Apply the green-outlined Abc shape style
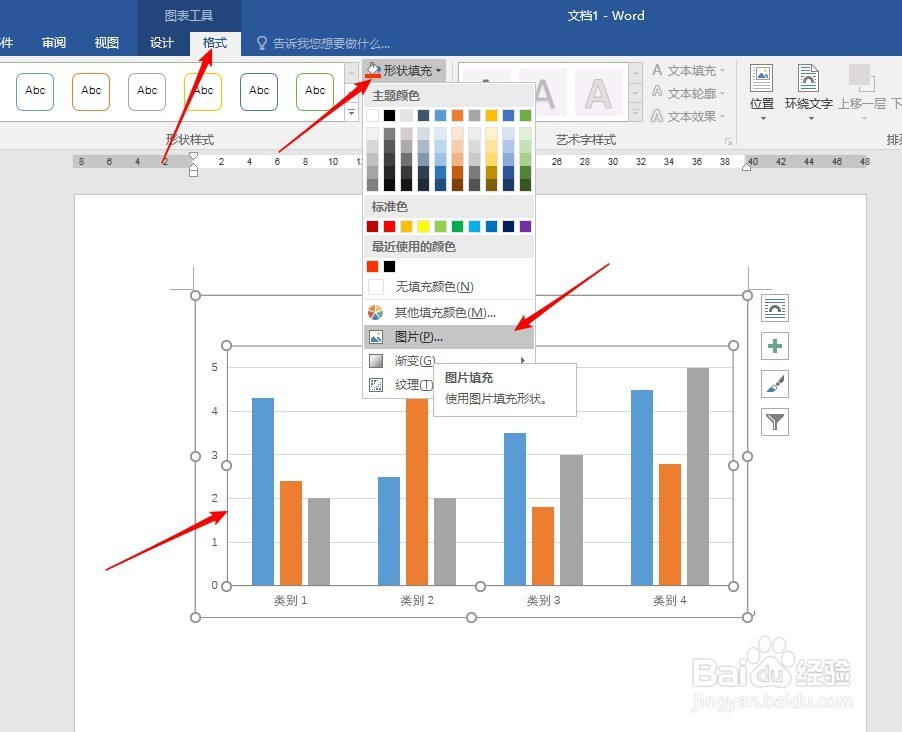902x732 pixels. click(x=315, y=91)
